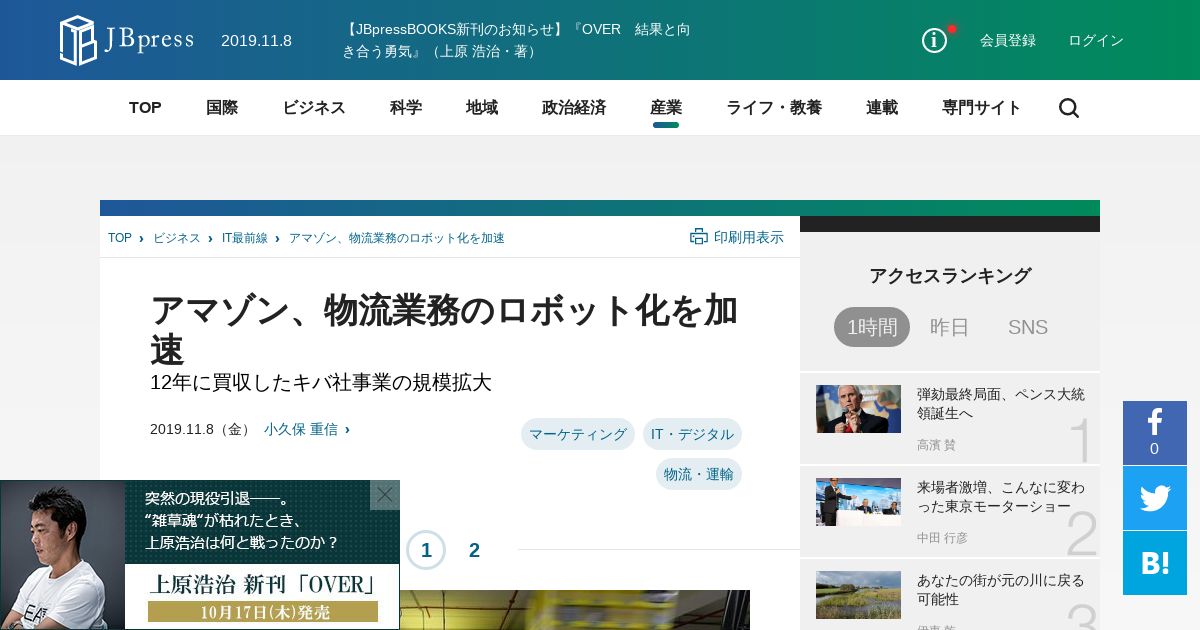Open the 国際 navigation item
Image resolution: width=1200 pixels, height=630 pixels.
pos(222,108)
